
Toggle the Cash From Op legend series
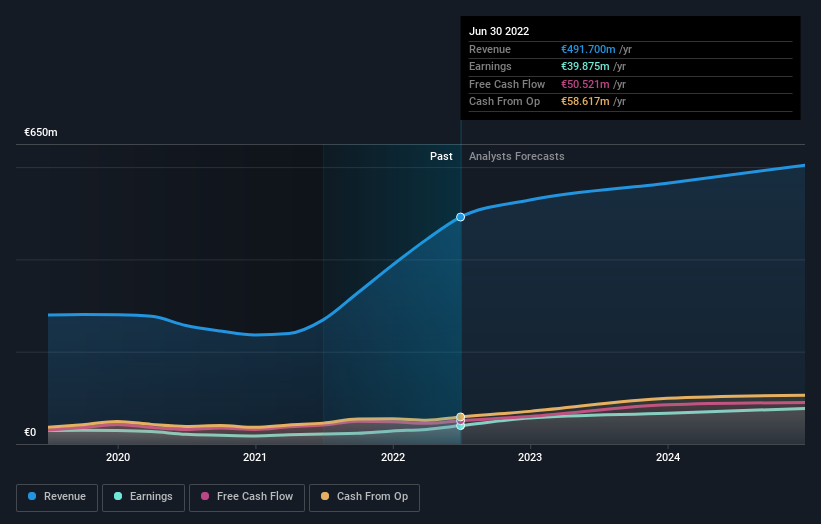click(364, 497)
